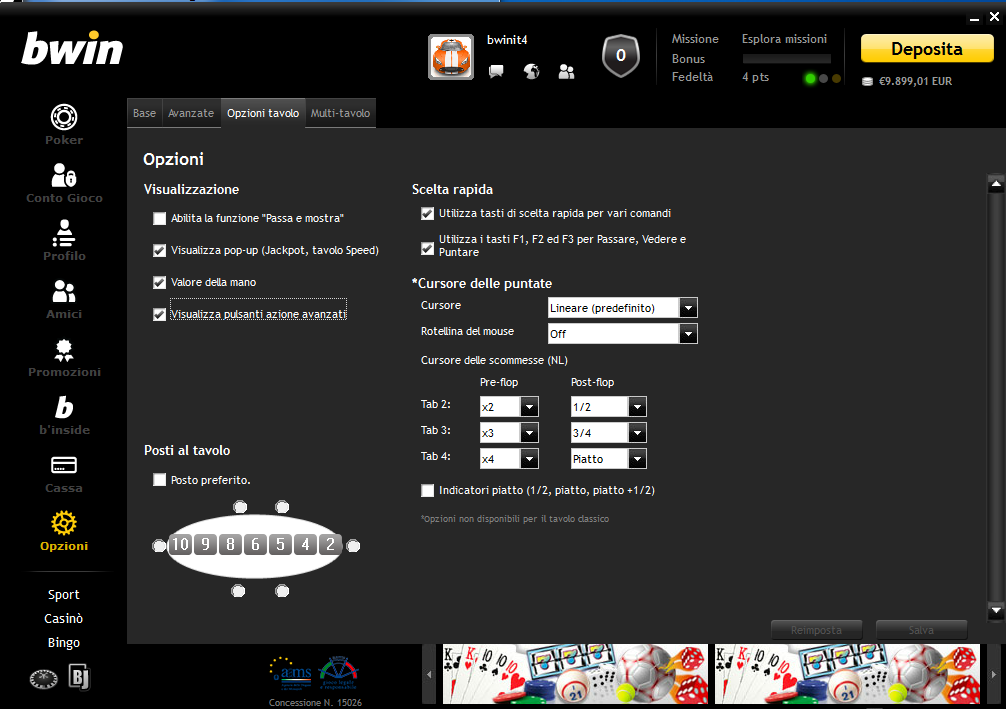Open the Cassa cashier icon
This screenshot has width=1006, height=709.
coord(64,474)
